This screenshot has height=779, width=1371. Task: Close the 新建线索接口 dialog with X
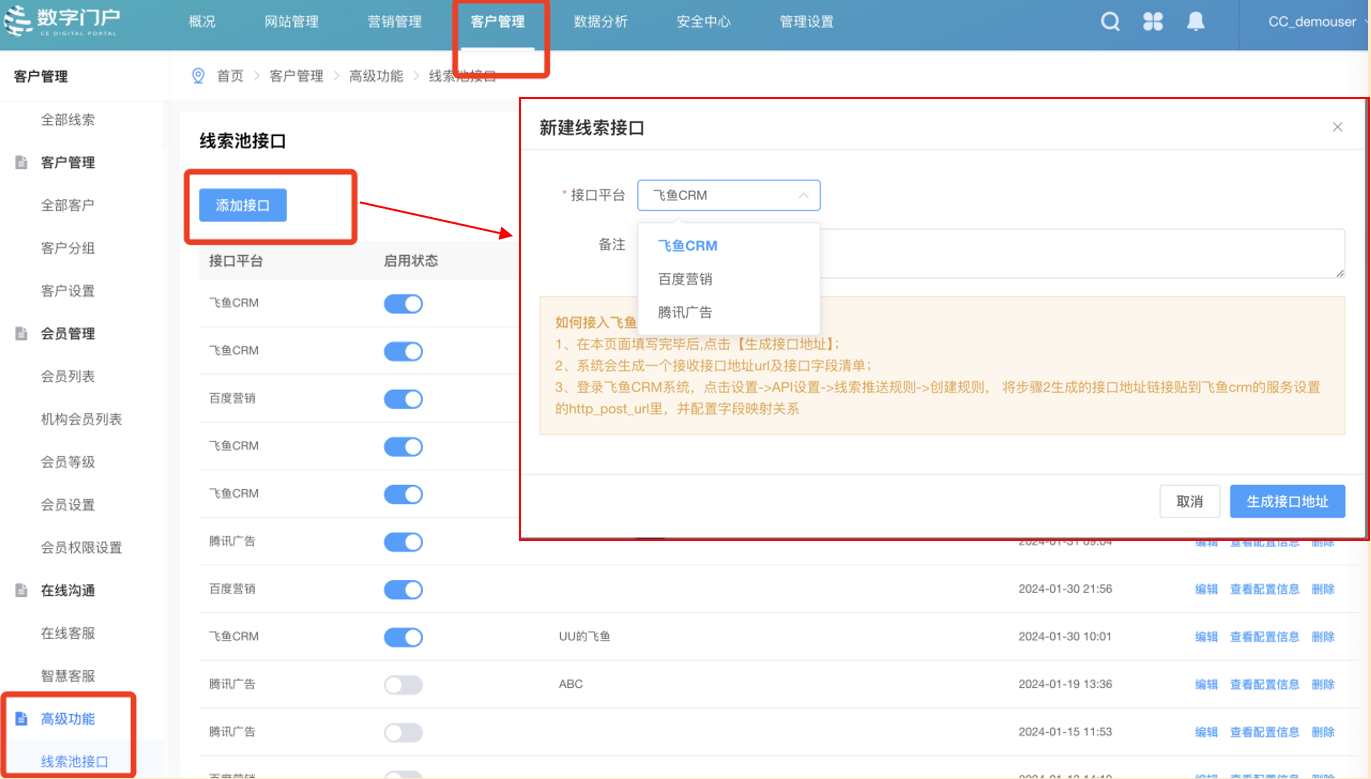[x=1337, y=127]
